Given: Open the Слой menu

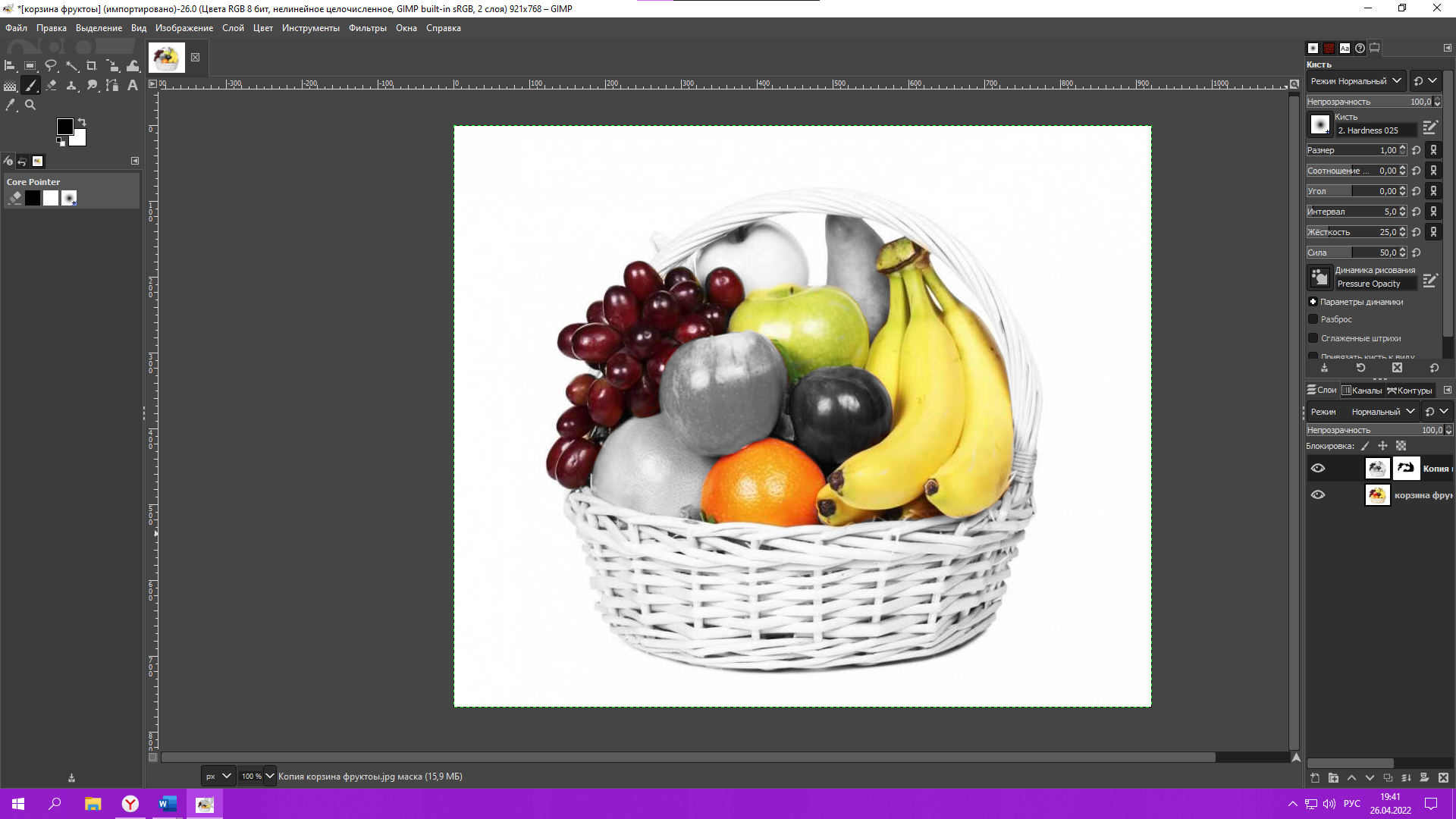Looking at the screenshot, I should point(233,28).
